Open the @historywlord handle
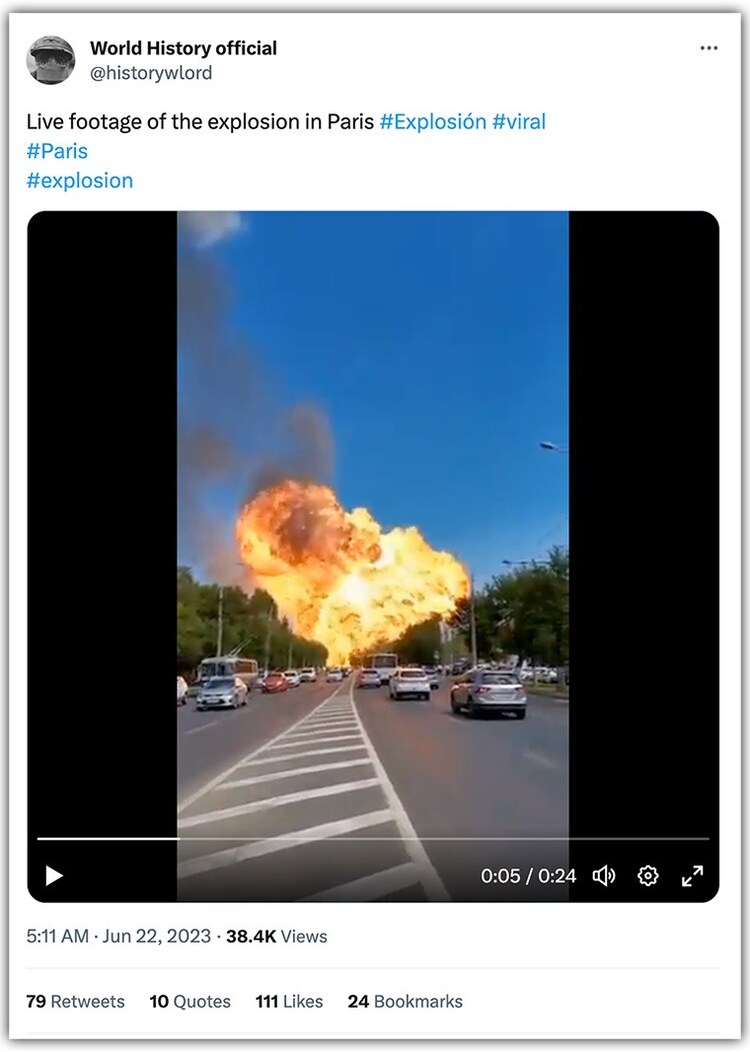This screenshot has width=750, height=1052. (x=151, y=72)
